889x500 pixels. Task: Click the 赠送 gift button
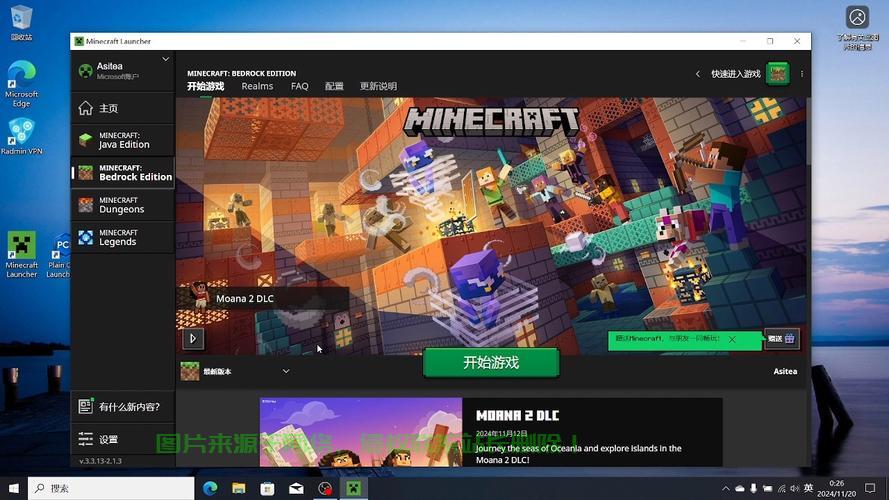click(781, 339)
